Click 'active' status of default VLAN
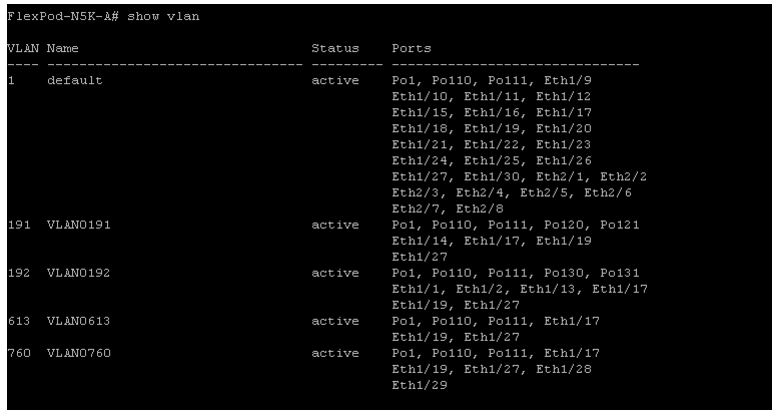 (x=335, y=81)
